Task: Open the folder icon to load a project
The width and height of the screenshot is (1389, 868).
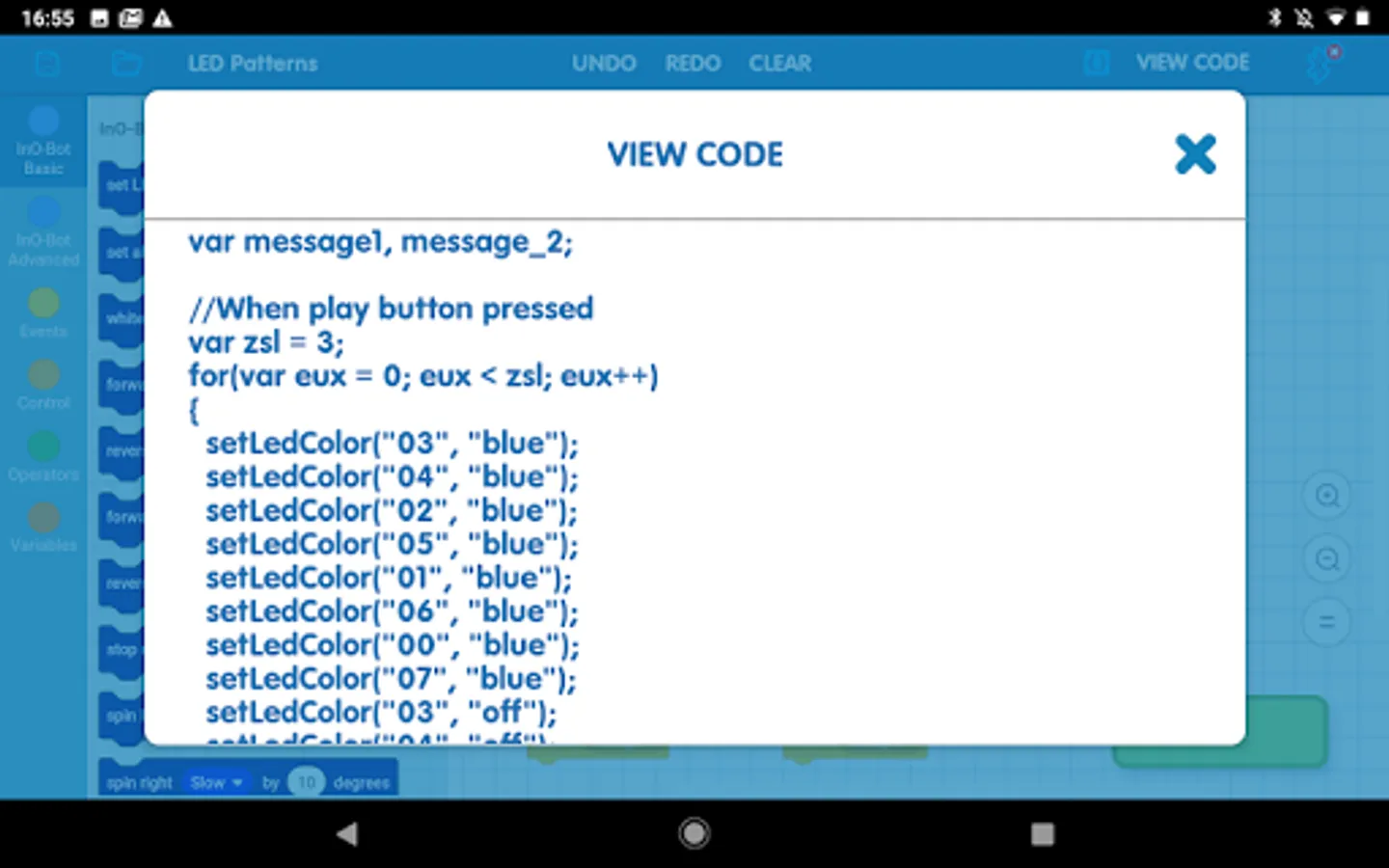Action: [126, 63]
